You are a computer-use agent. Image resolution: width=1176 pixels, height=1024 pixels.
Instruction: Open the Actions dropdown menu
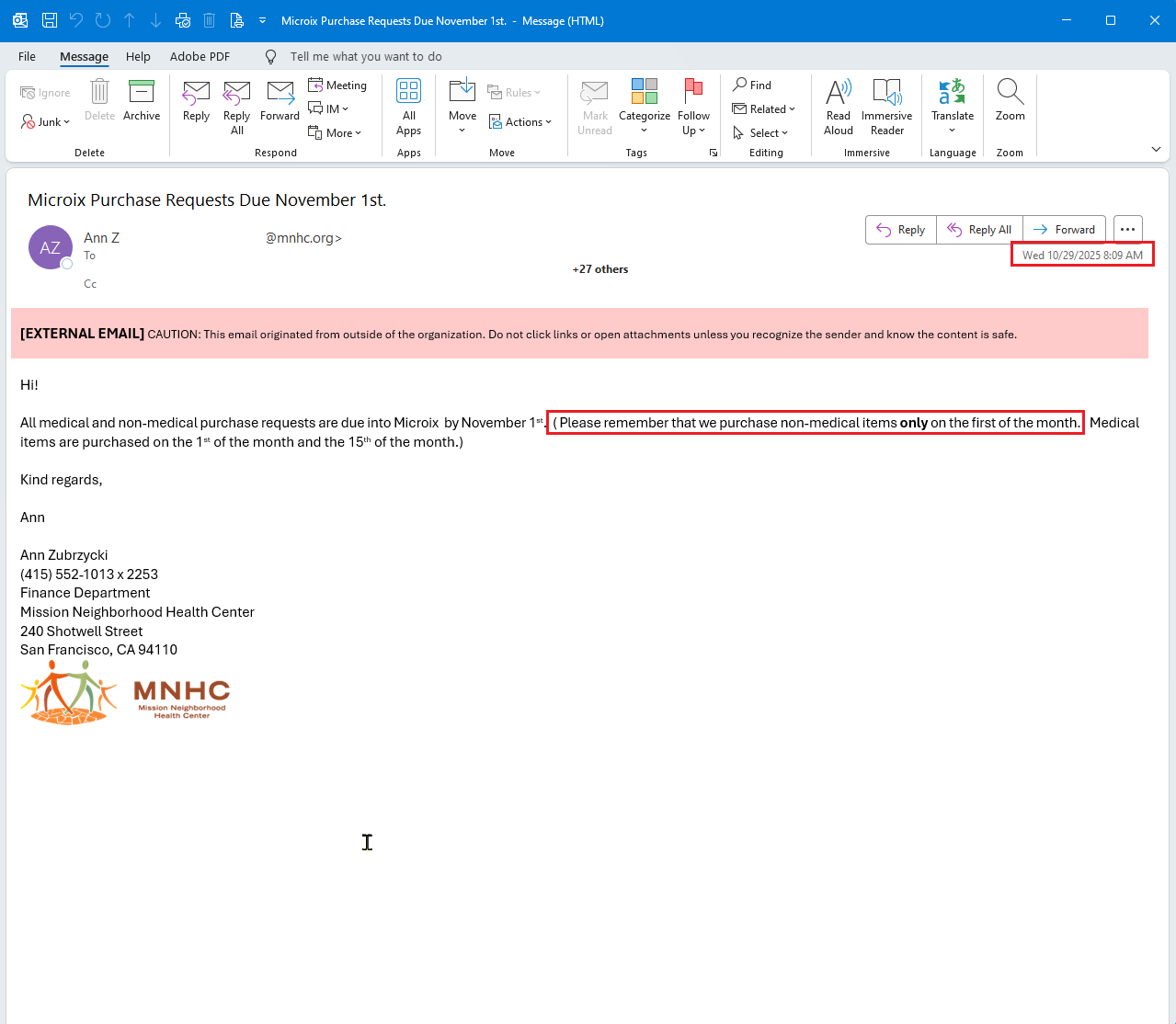[521, 122]
